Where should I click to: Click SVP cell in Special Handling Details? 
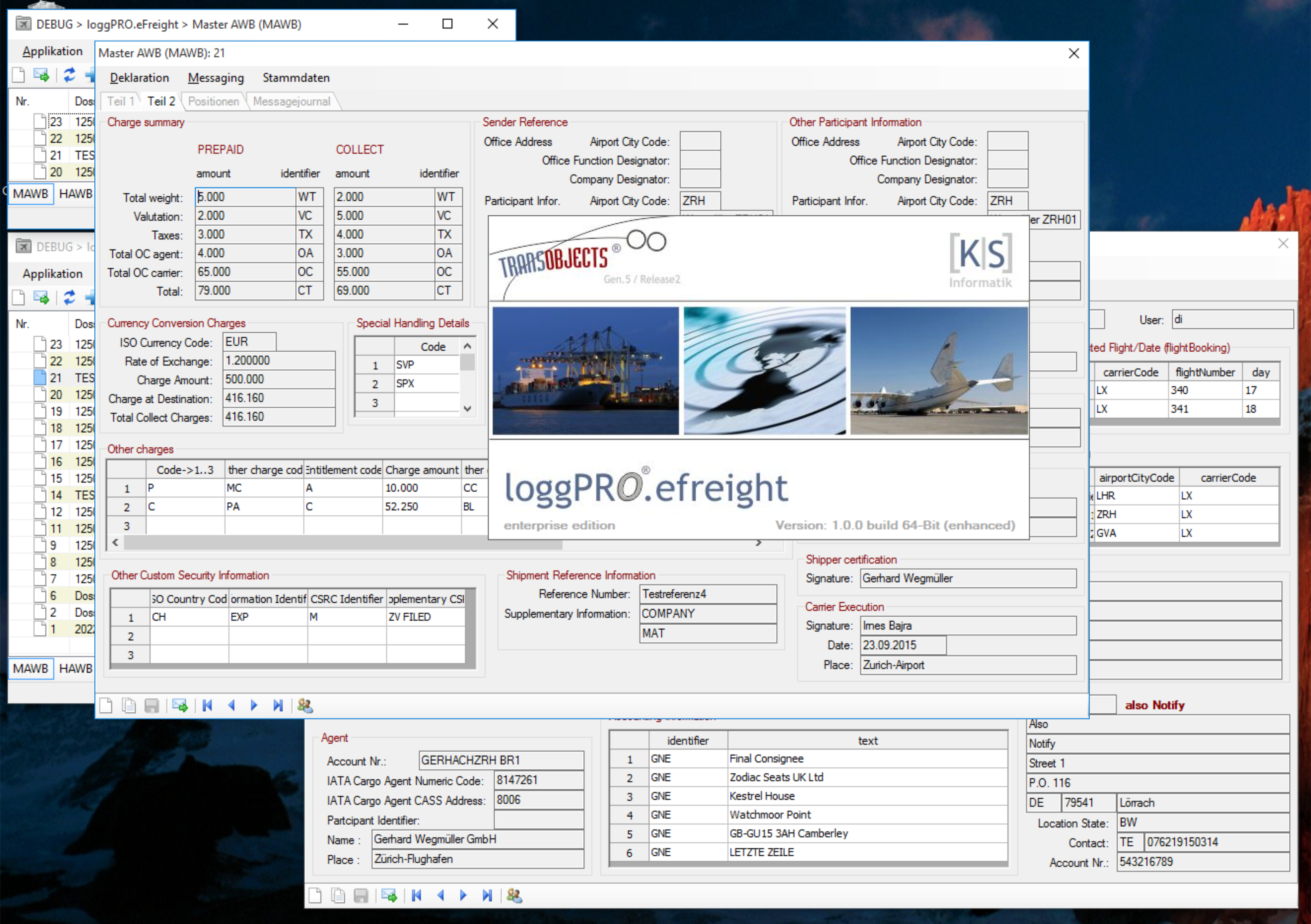click(x=427, y=365)
